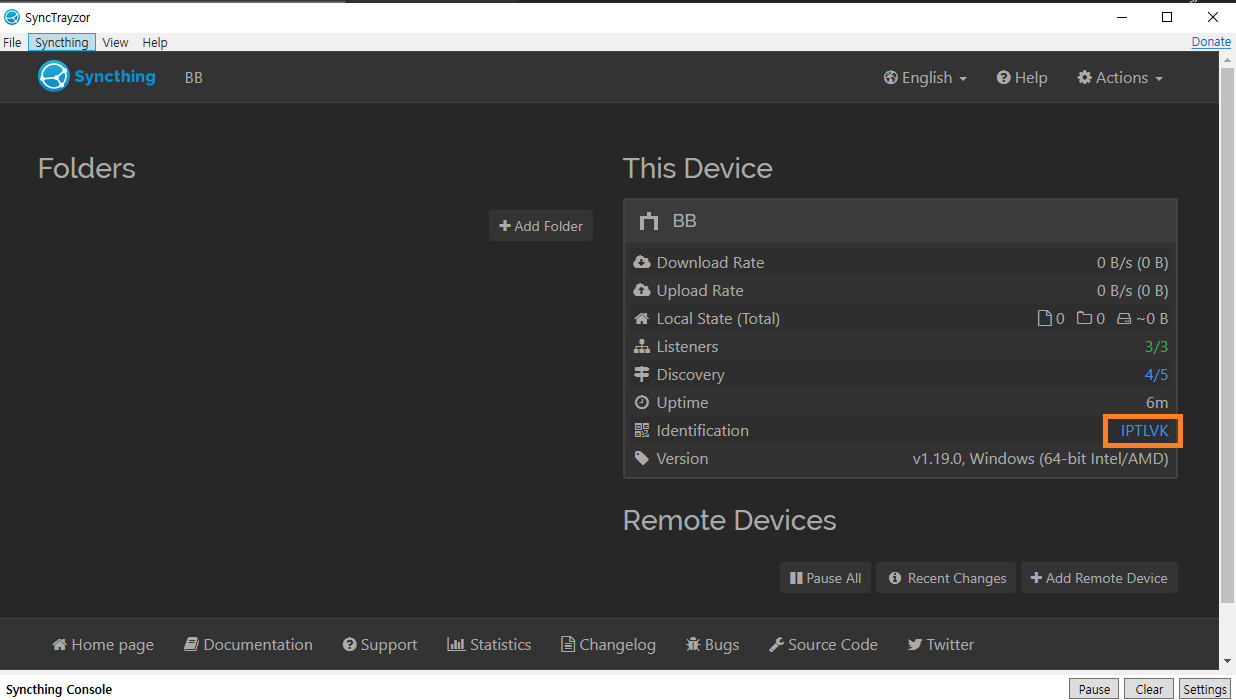This screenshot has height=700, width=1236.
Task: Click the Discovery signpost icon
Action: (x=642, y=374)
